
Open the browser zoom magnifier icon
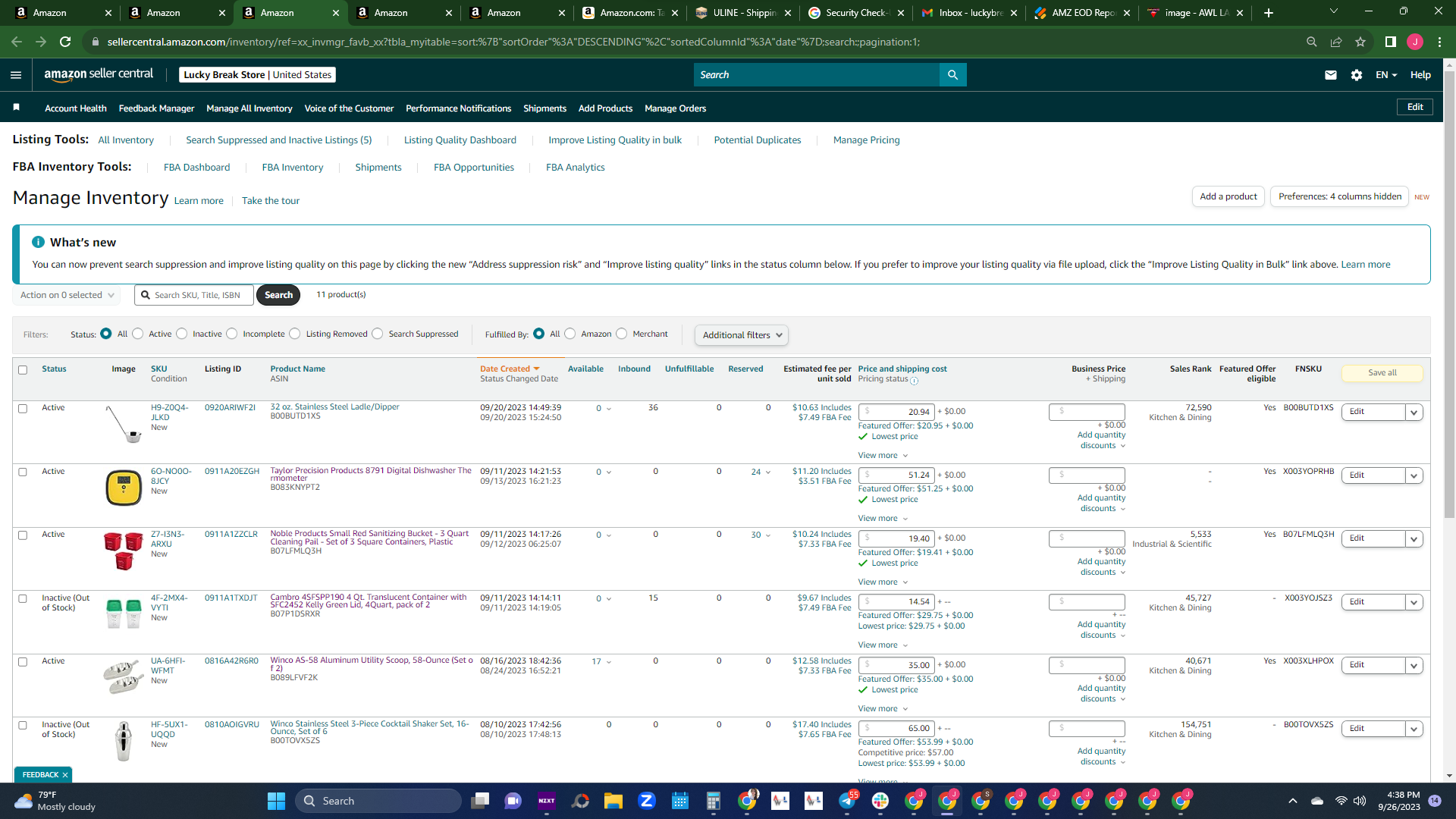[1312, 42]
